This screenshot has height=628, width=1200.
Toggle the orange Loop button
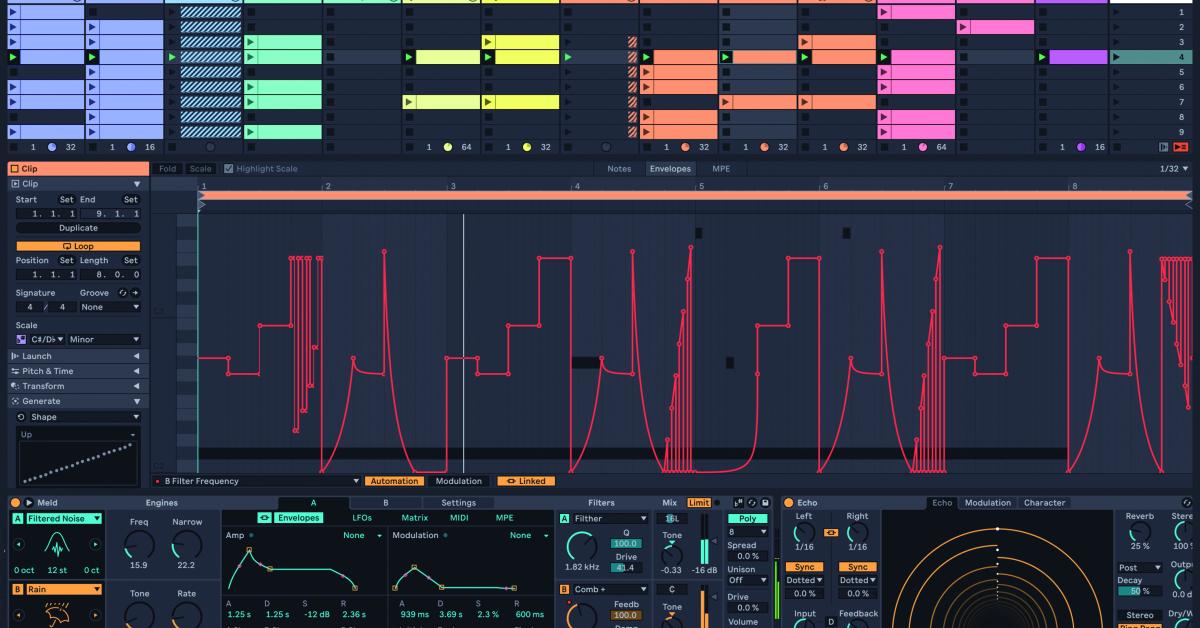tap(78, 246)
